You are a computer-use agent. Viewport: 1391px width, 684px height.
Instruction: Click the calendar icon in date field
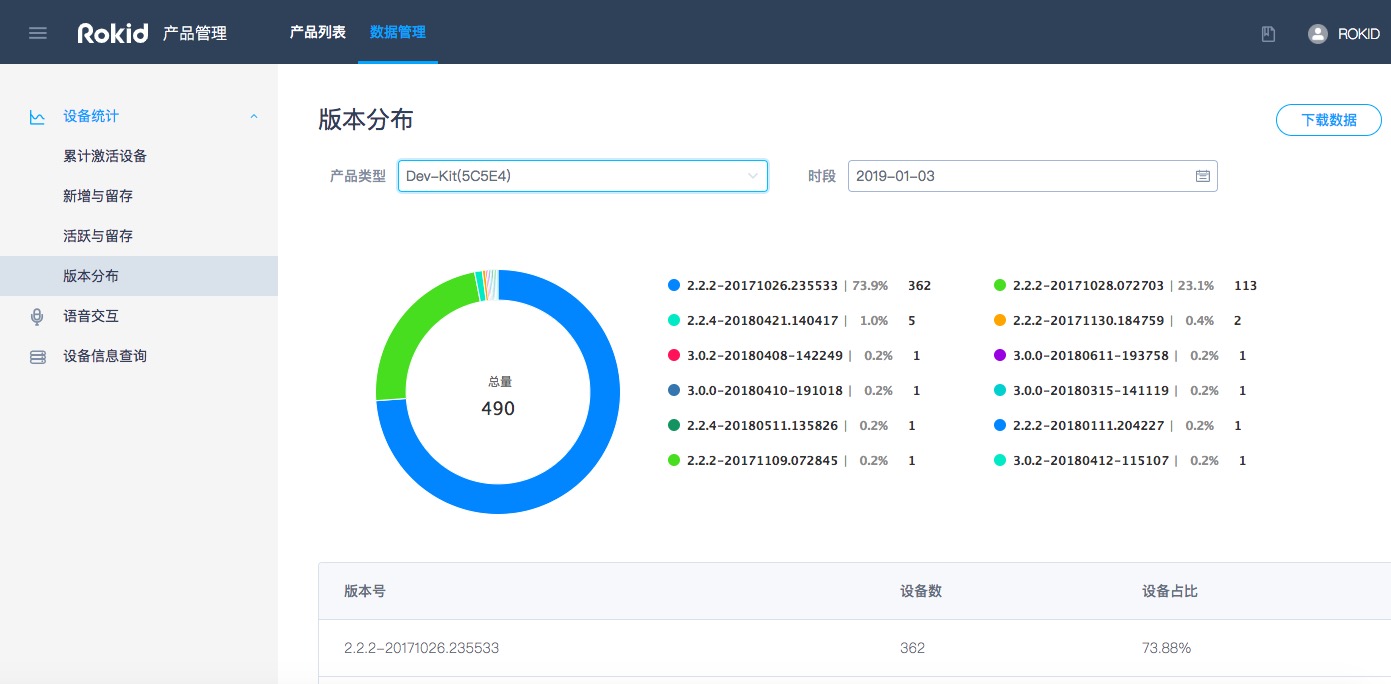tap(1202, 176)
